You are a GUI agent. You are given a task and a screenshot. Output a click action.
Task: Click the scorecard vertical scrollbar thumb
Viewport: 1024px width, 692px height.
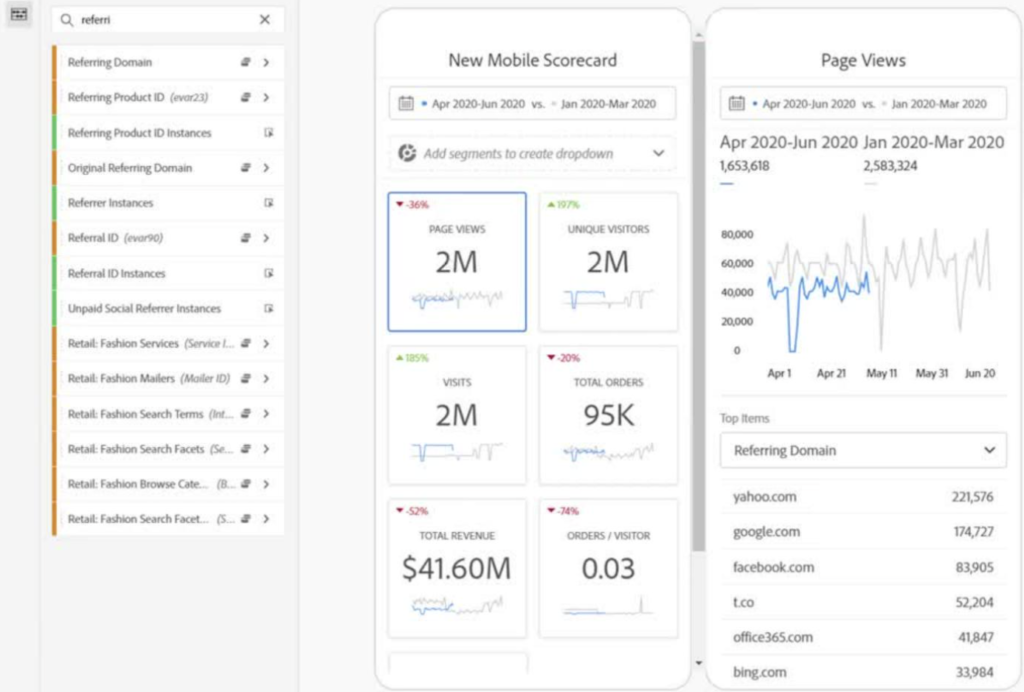pyautogui.click(x=699, y=297)
